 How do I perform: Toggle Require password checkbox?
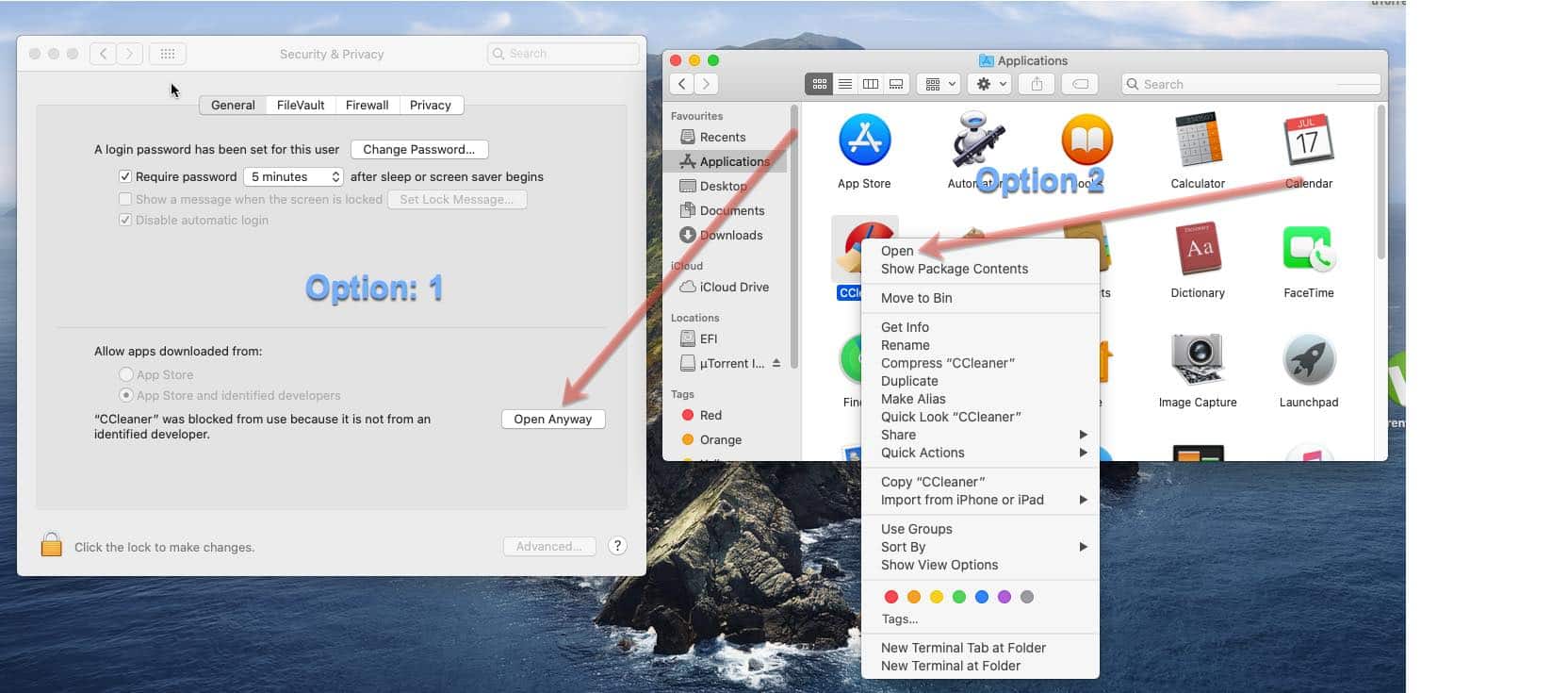(x=125, y=176)
